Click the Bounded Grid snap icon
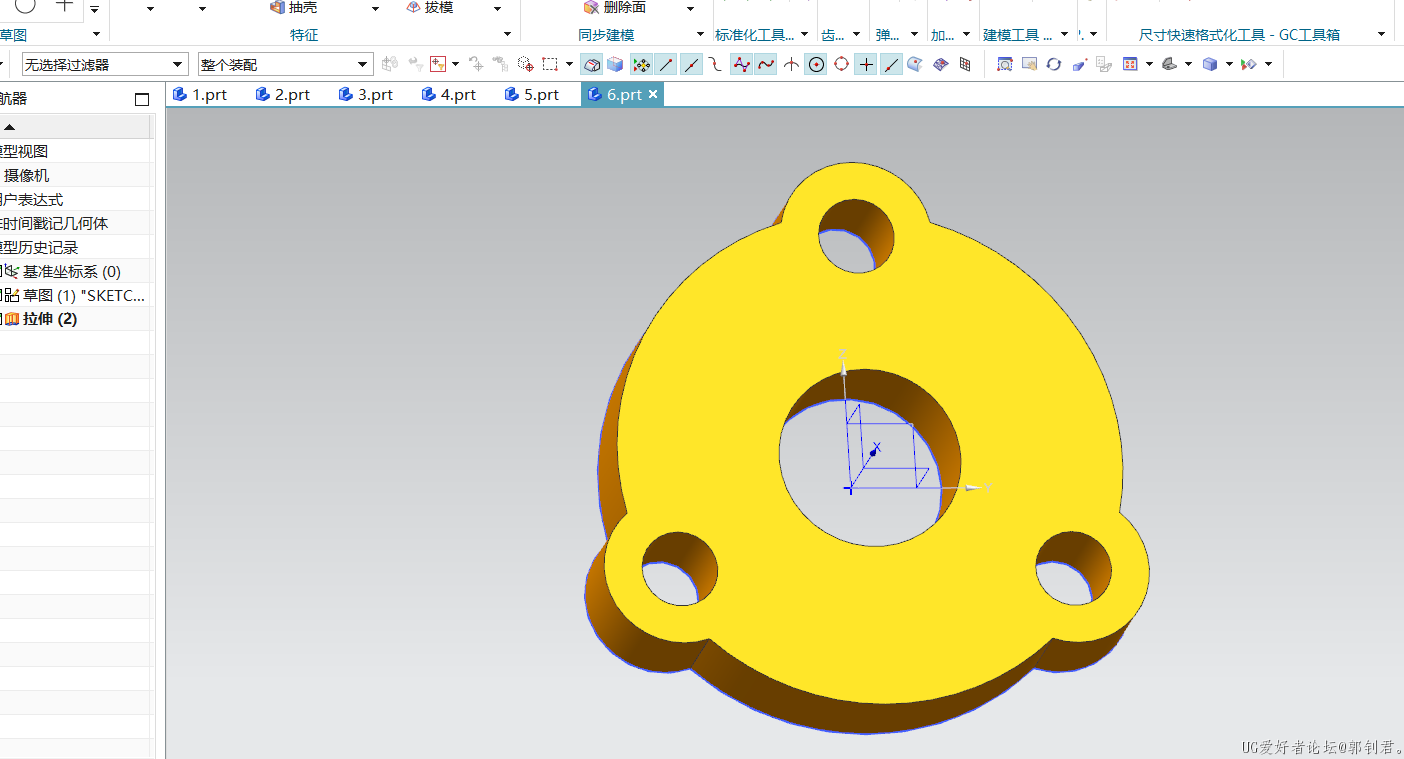The image size is (1404, 759). click(x=940, y=64)
